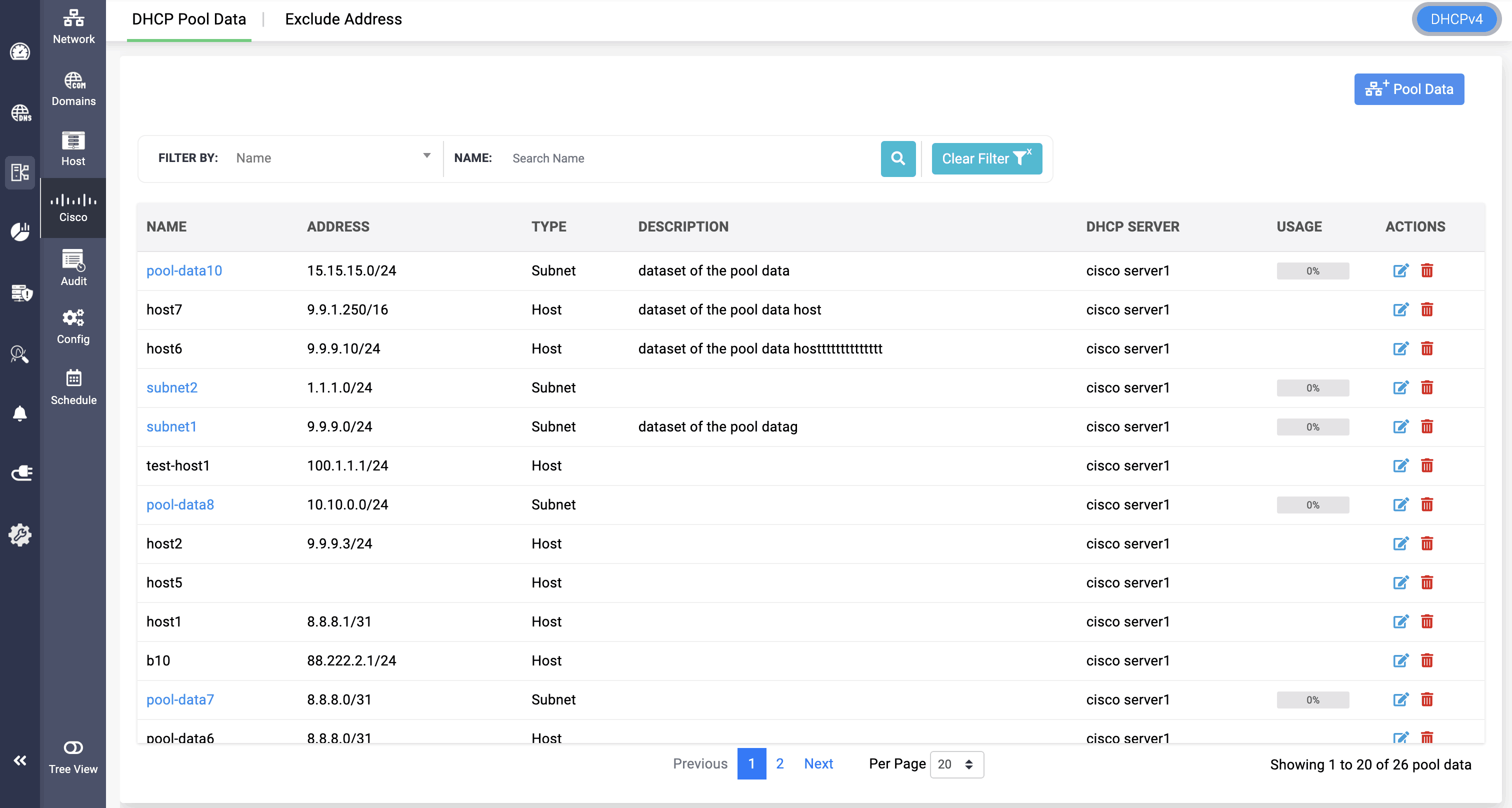This screenshot has height=808, width=1512.
Task: Open the notifications bell
Action: tap(20, 413)
